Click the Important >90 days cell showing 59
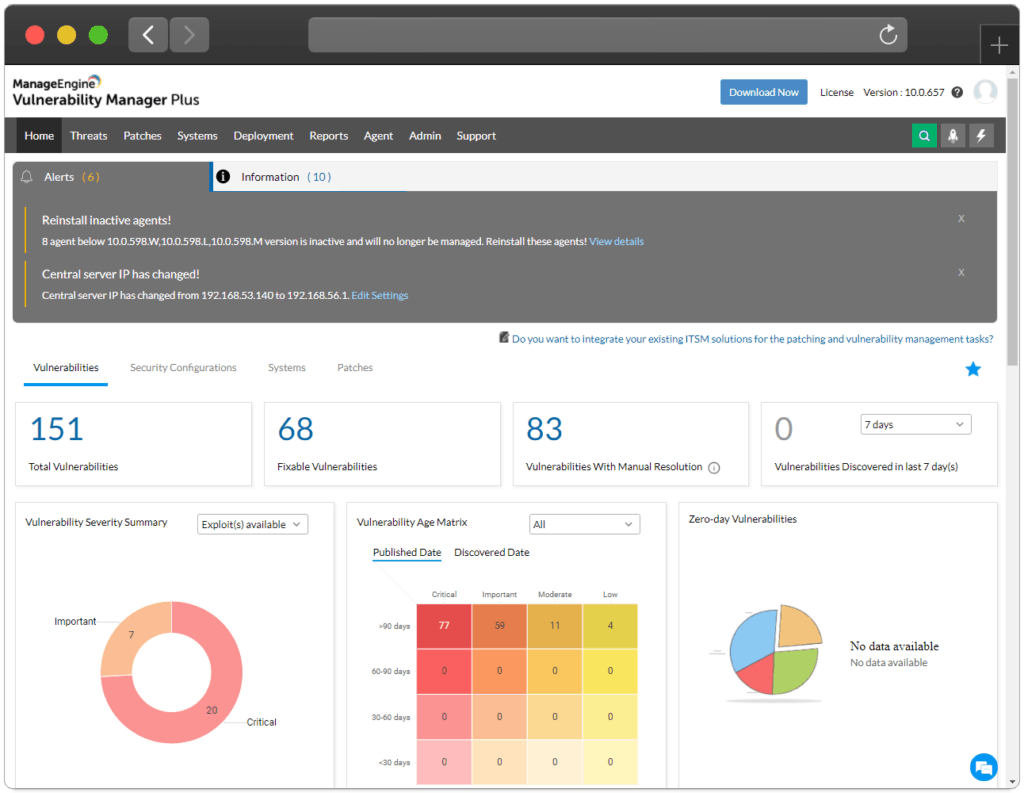This screenshot has height=793, width=1024. pyautogui.click(x=500, y=626)
